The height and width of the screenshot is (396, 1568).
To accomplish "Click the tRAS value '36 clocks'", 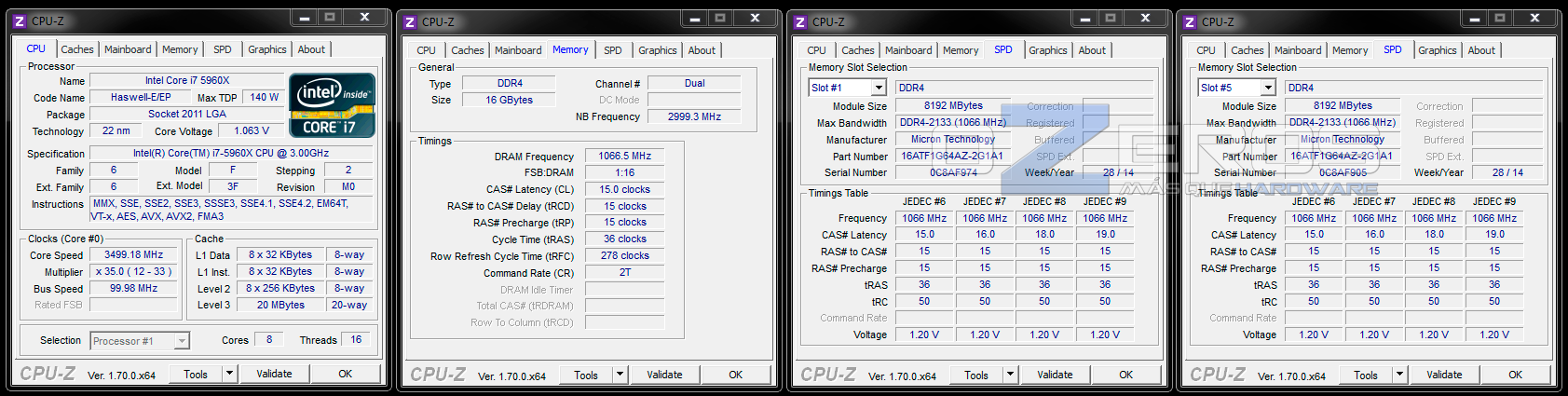I will pyautogui.click(x=625, y=239).
